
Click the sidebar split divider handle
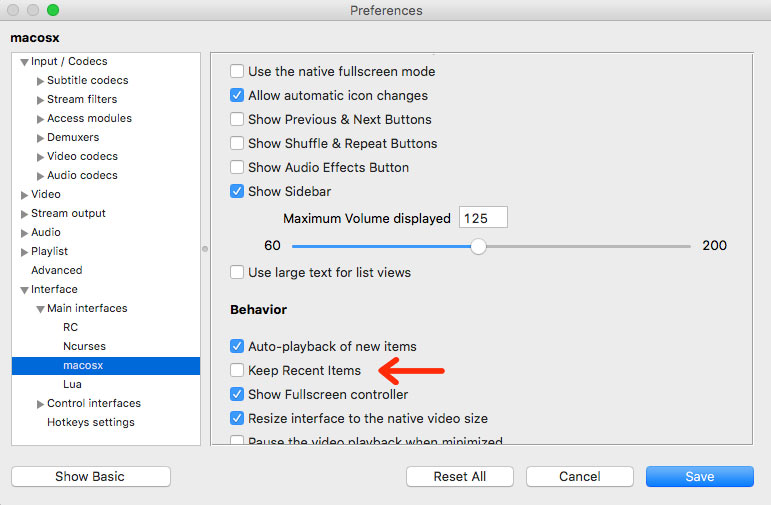(x=205, y=249)
